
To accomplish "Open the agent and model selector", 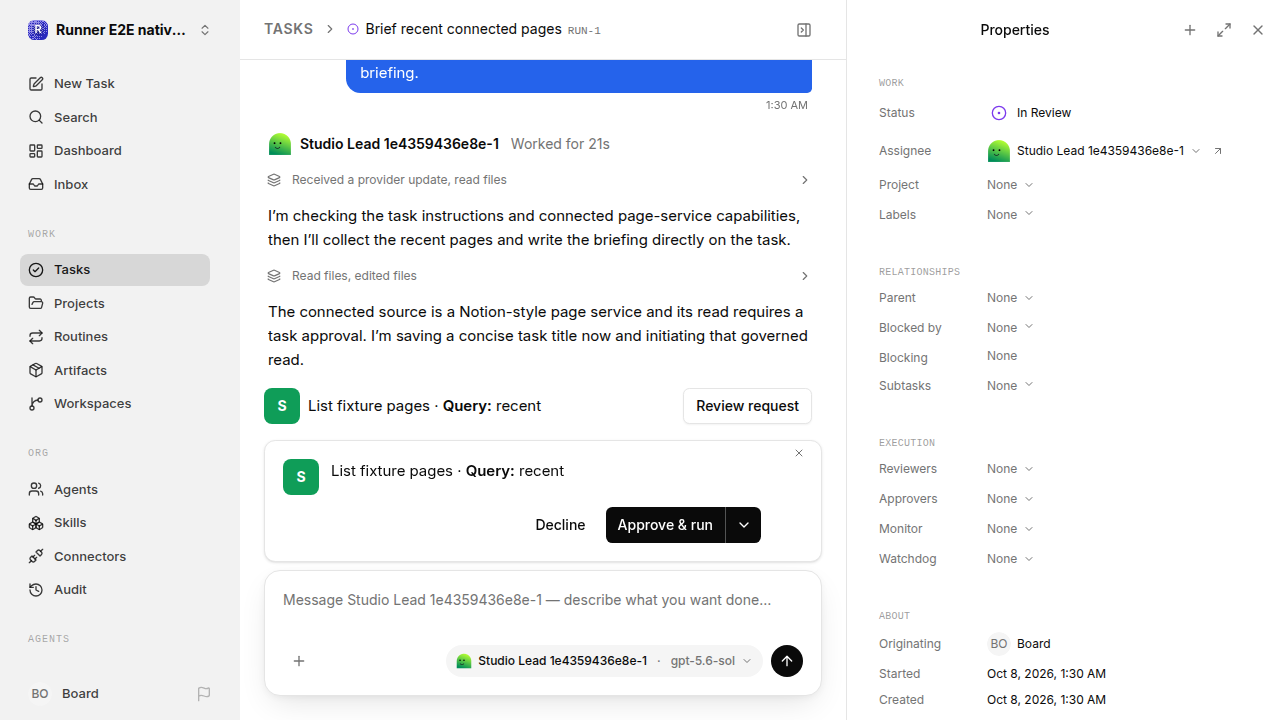I will [x=604, y=661].
